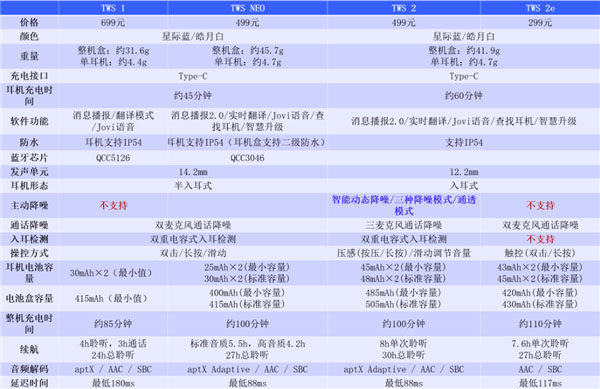Select the 约60分钟 charging time cell
The image size is (600, 389).
coord(464,96)
